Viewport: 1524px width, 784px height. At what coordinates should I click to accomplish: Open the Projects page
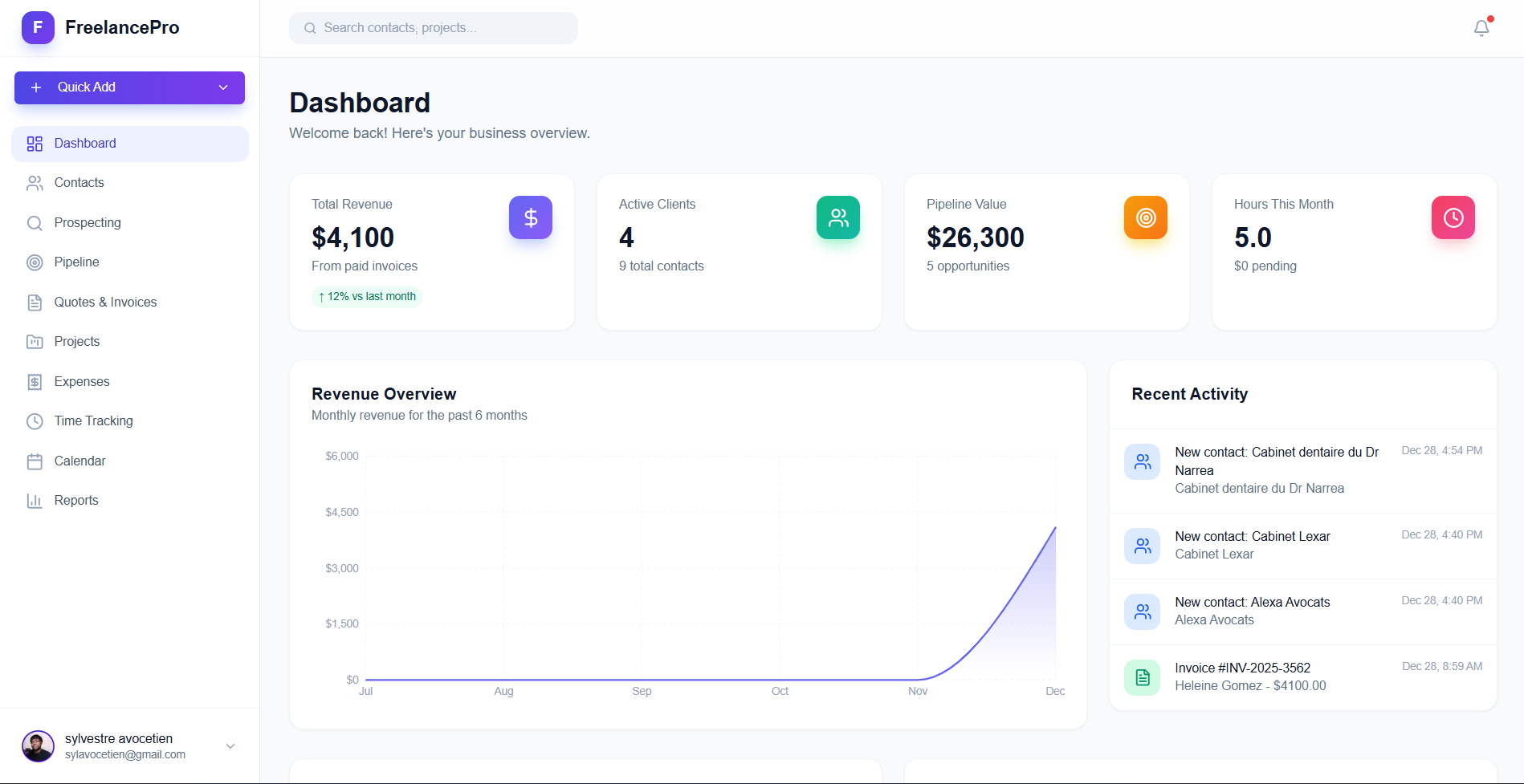[x=130, y=342]
